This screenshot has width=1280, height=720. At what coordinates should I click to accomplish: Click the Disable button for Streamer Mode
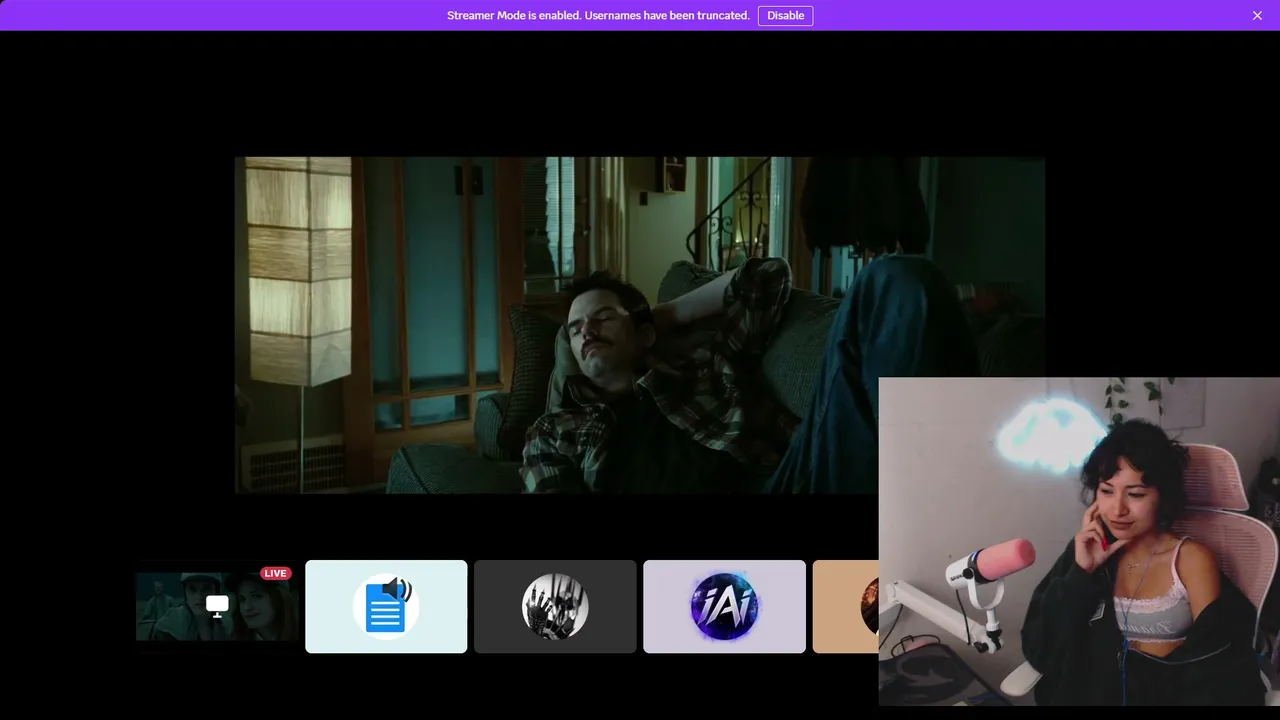tap(785, 15)
